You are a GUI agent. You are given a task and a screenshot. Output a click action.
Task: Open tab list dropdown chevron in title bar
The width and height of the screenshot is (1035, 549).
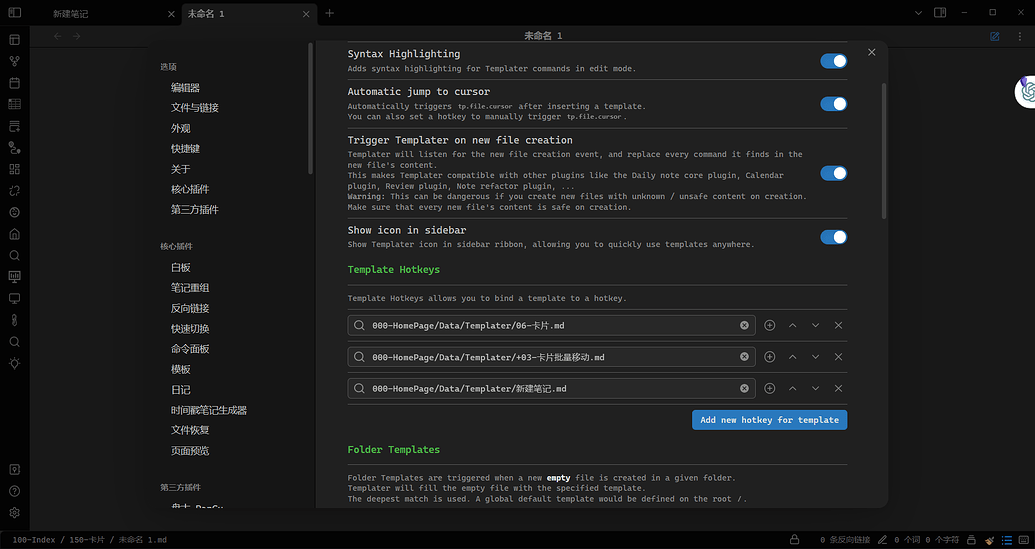pyautogui.click(x=918, y=13)
